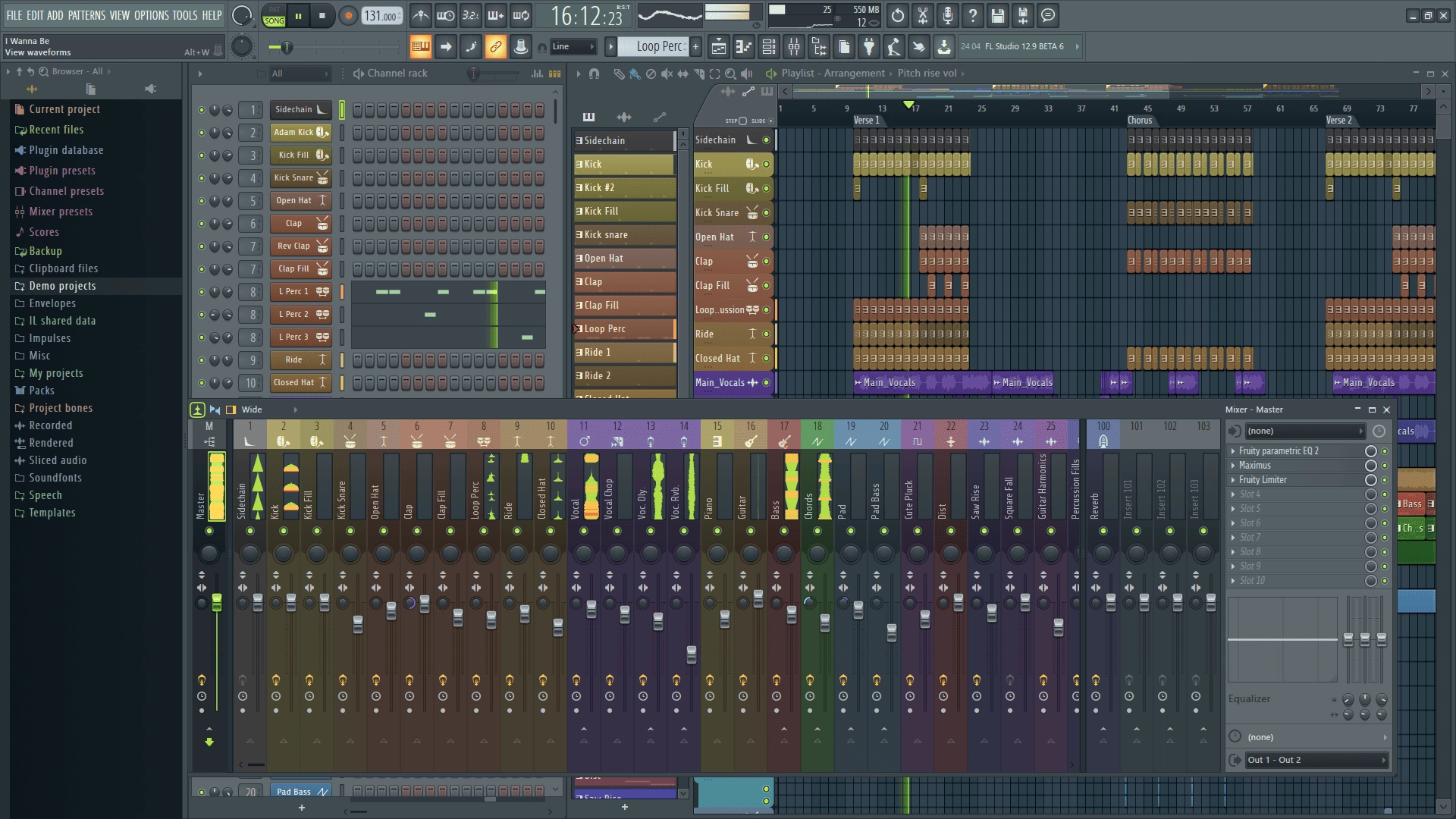Disable the Maximus effect slot LED
Image resolution: width=1456 pixels, height=819 pixels.
1385,466
